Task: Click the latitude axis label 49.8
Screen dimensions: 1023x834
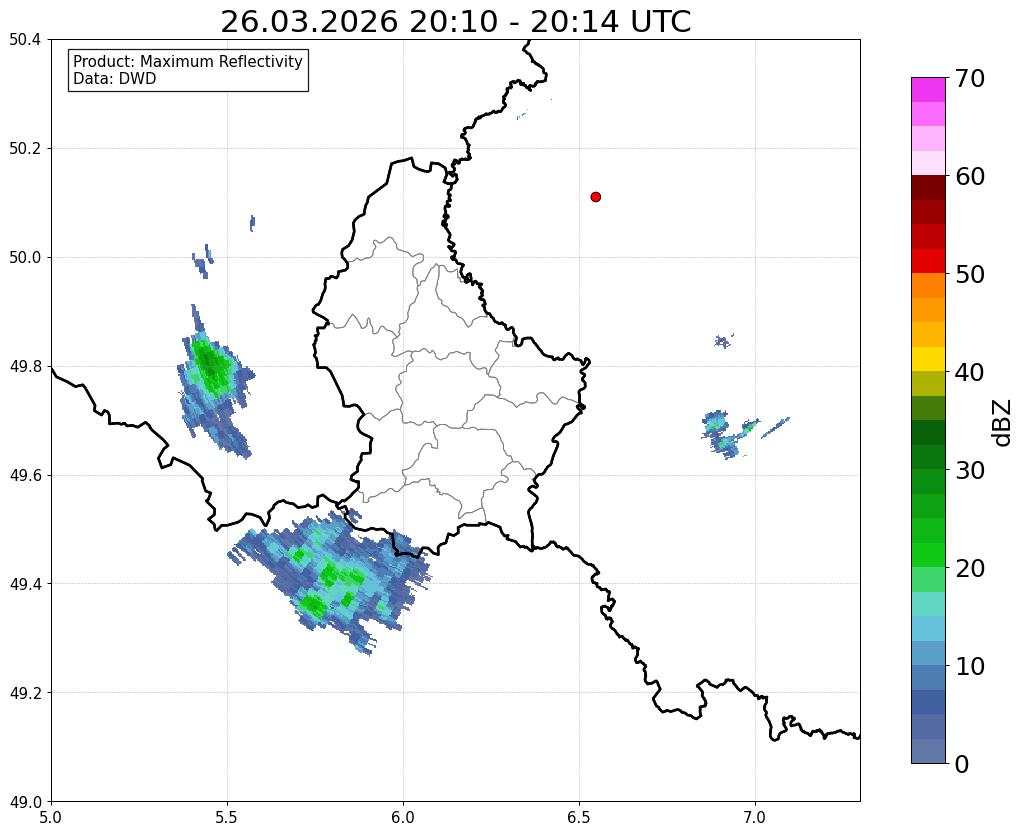Action: click(25, 367)
